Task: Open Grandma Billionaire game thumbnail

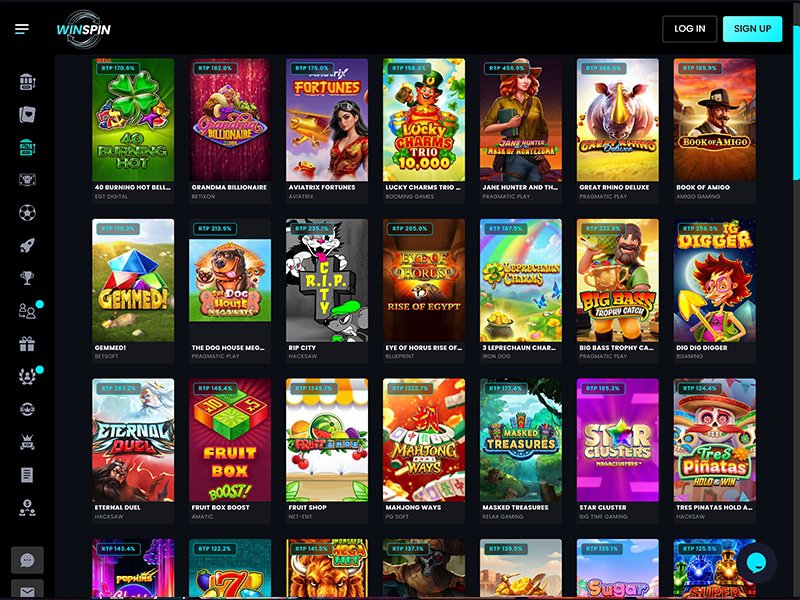Action: tap(230, 120)
